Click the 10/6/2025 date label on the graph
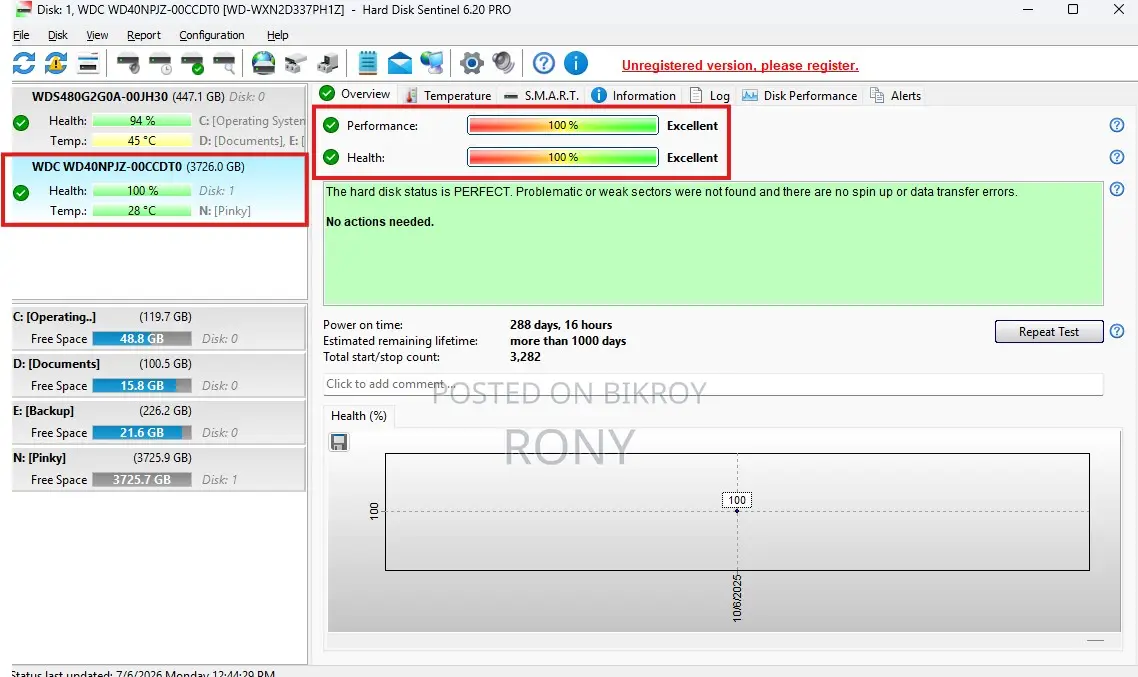Image resolution: width=1138 pixels, height=677 pixels. tap(737, 597)
